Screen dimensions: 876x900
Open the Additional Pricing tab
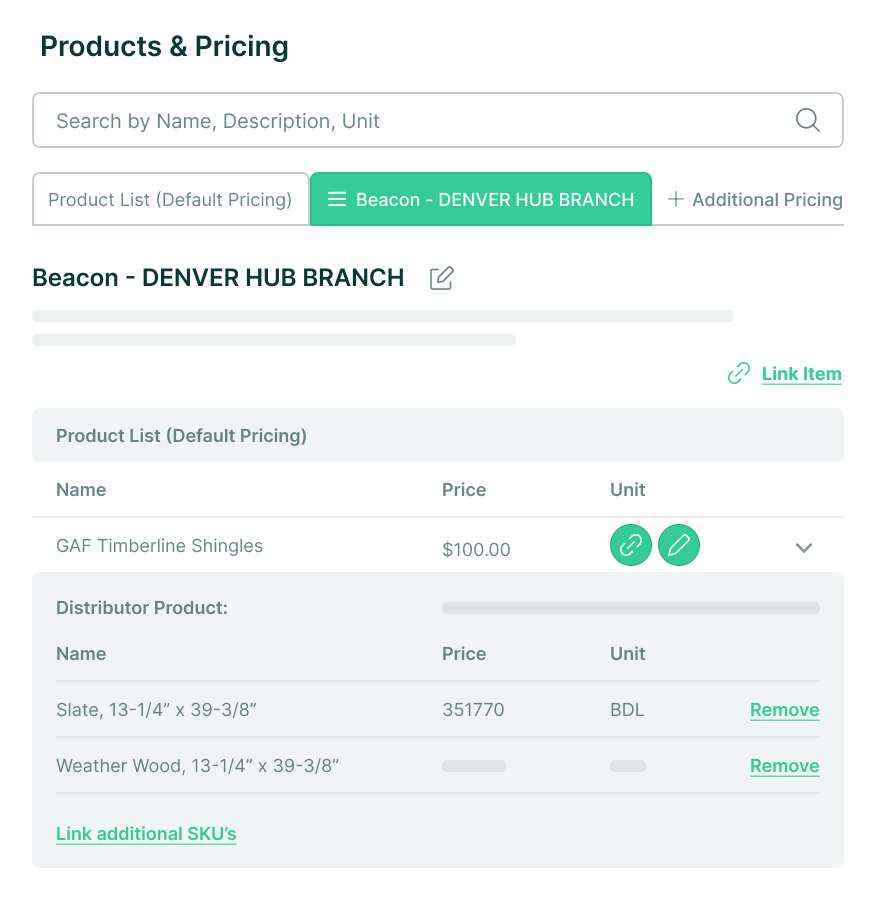click(755, 199)
